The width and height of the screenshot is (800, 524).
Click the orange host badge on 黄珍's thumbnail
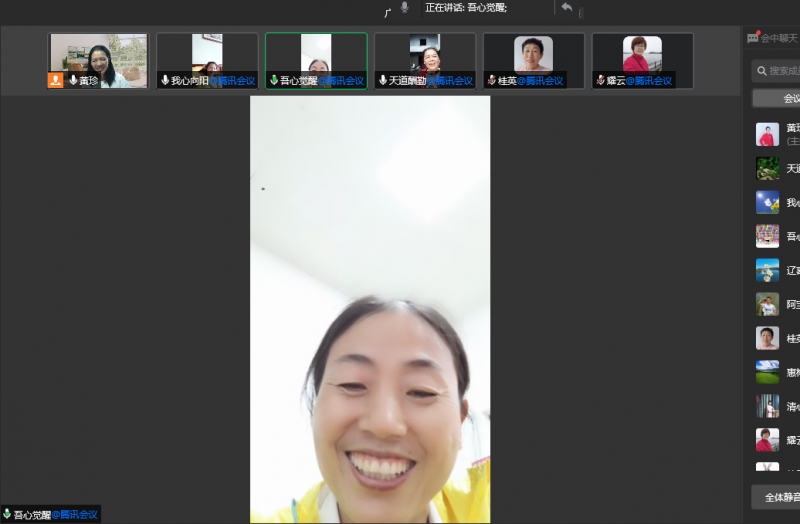tap(55, 80)
